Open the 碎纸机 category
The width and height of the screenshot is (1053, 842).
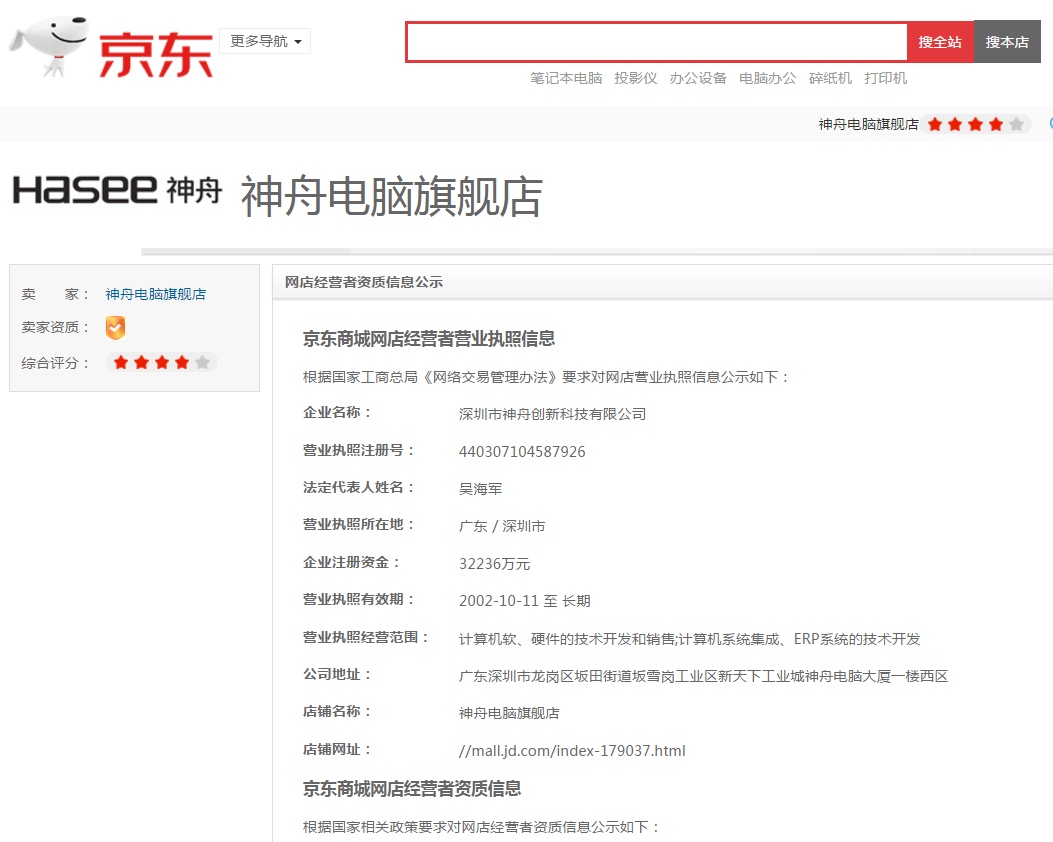[832, 77]
